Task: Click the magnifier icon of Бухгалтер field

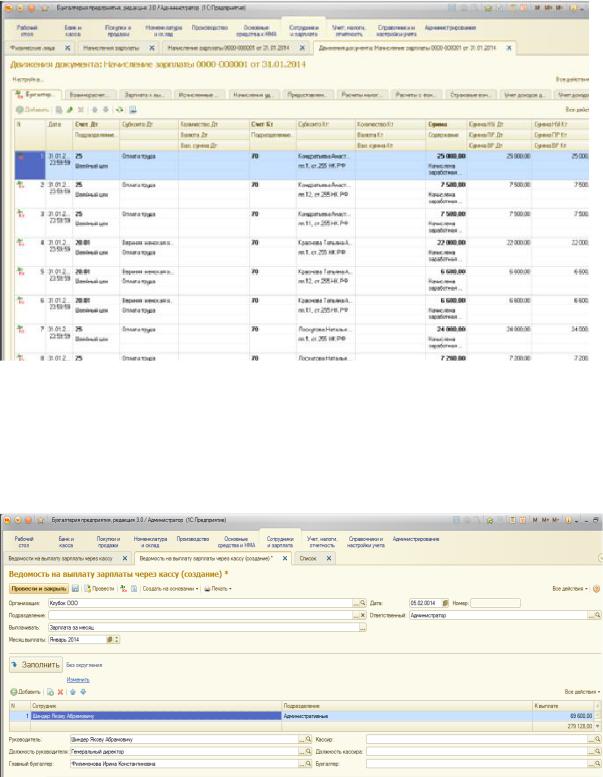Action: point(598,764)
